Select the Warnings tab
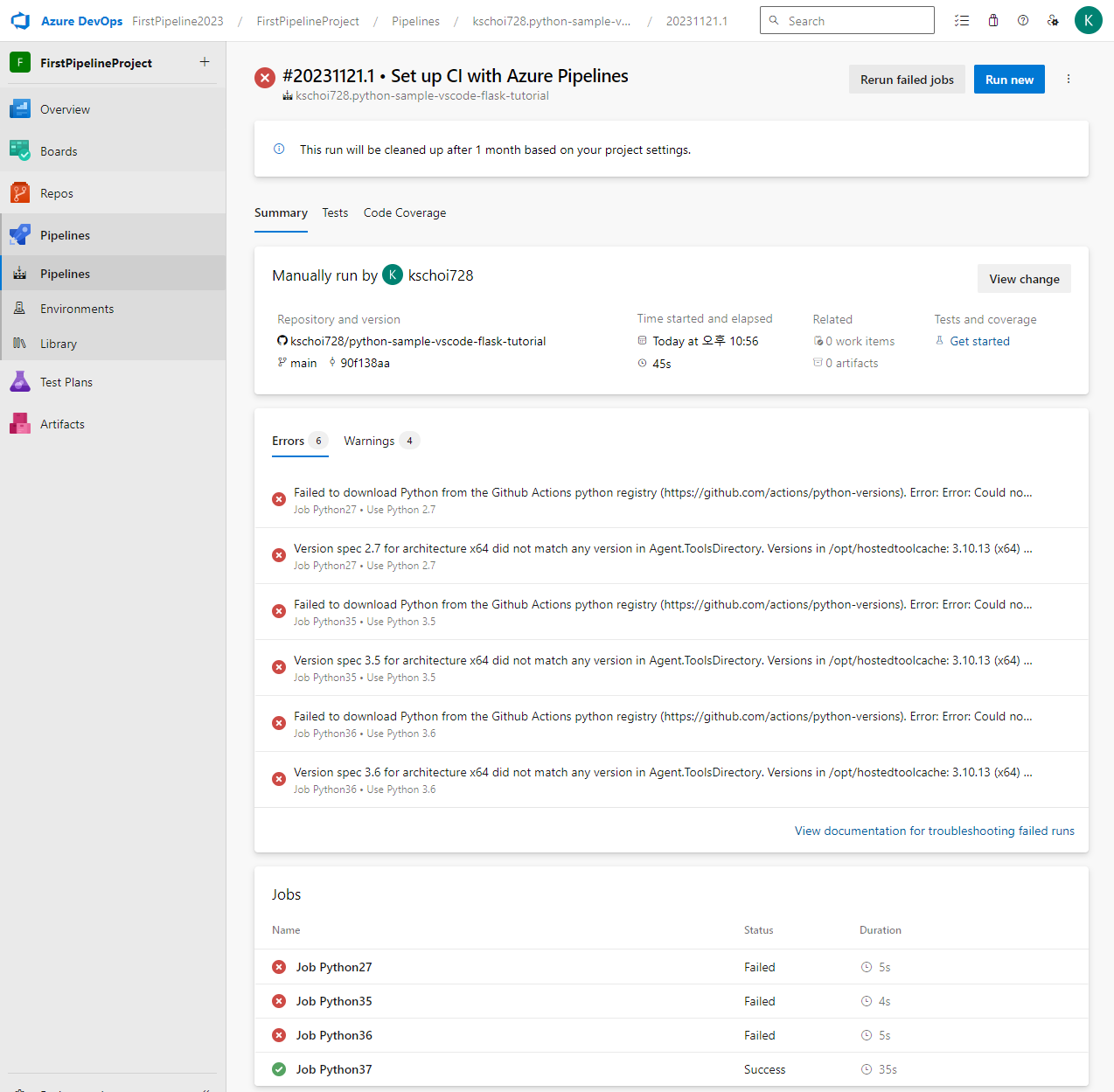 [381, 441]
